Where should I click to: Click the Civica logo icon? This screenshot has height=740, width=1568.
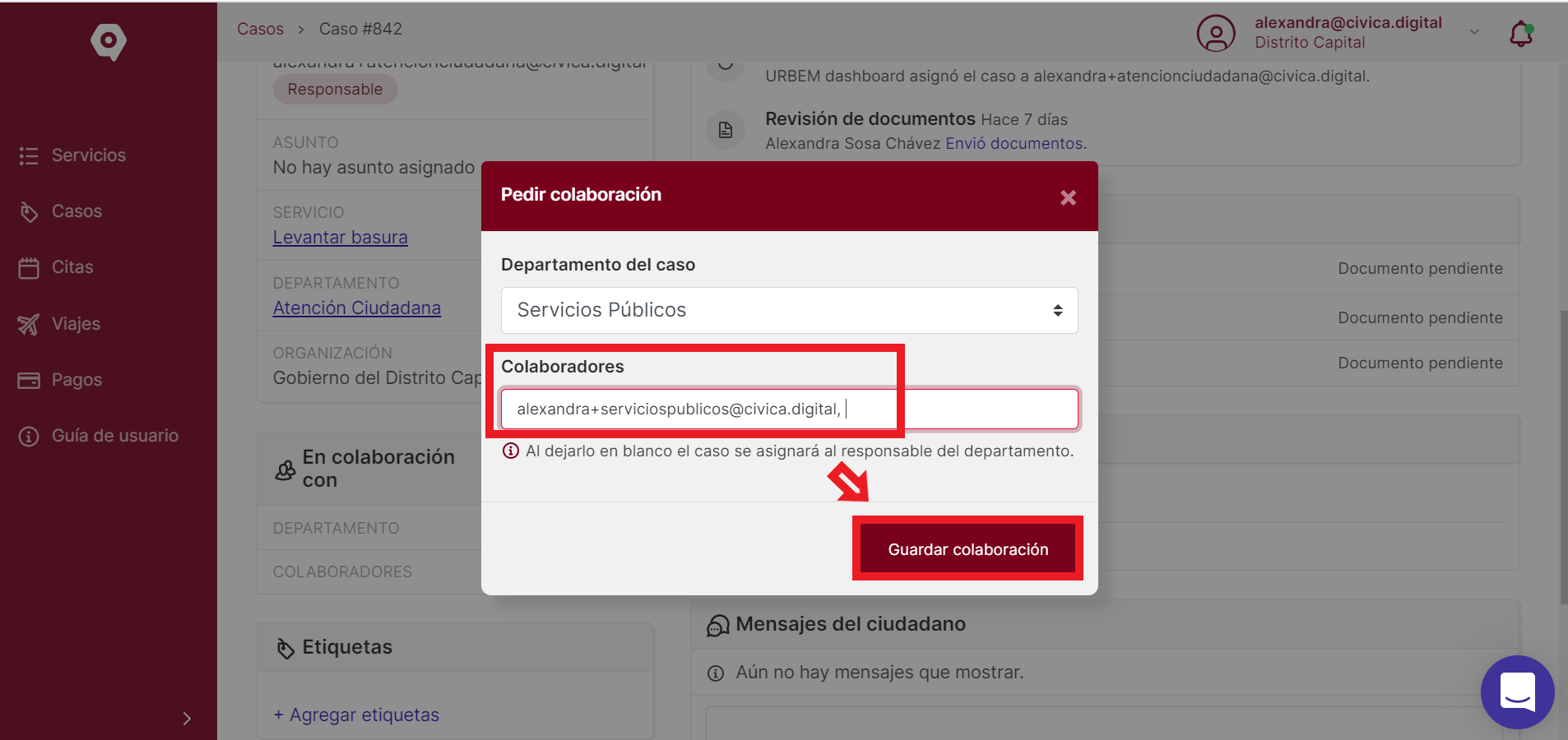109,41
